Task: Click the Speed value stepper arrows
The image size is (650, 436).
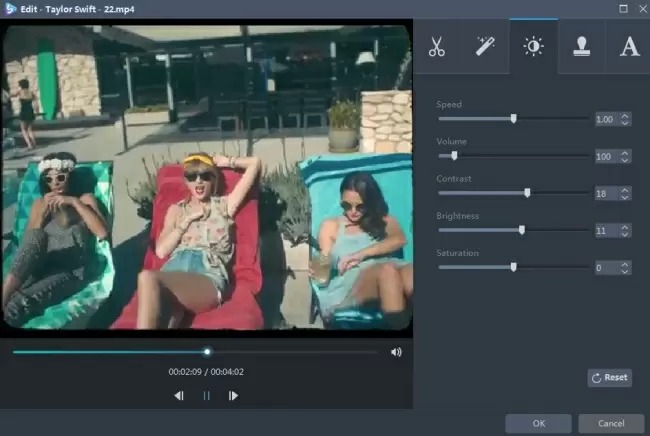Action: [625, 119]
